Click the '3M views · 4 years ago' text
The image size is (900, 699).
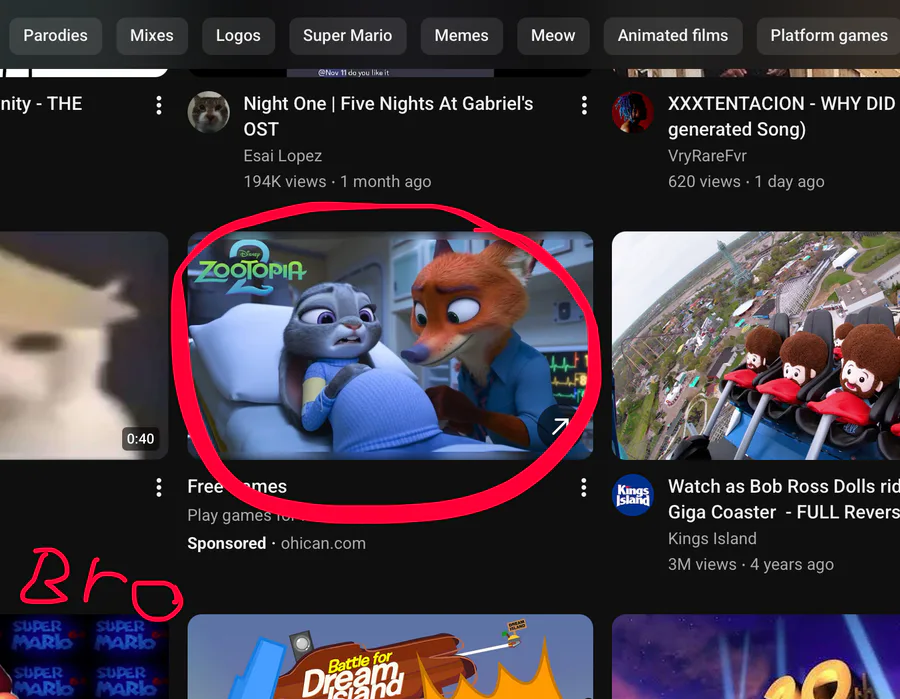click(750, 564)
